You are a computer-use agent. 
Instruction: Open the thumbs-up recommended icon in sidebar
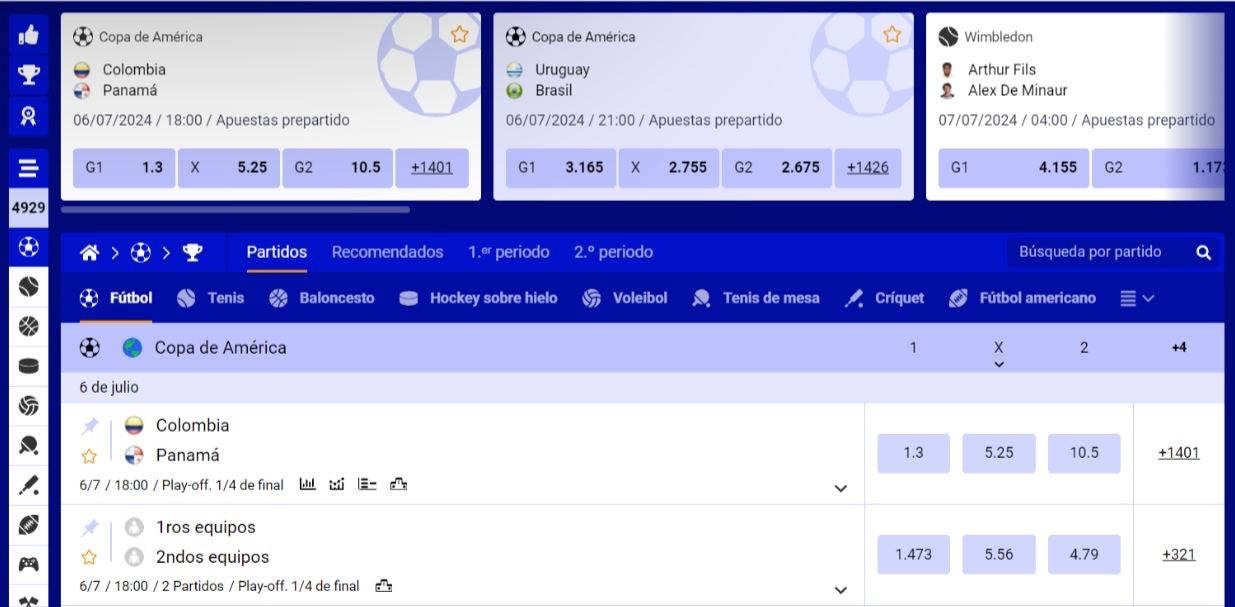pos(28,36)
